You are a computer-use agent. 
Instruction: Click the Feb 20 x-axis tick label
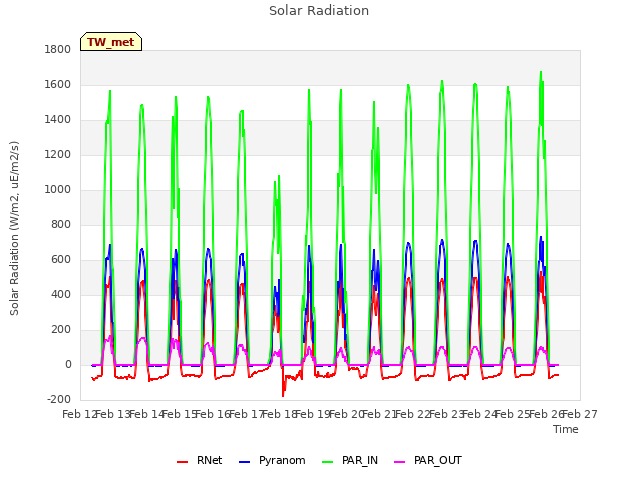coord(346,415)
